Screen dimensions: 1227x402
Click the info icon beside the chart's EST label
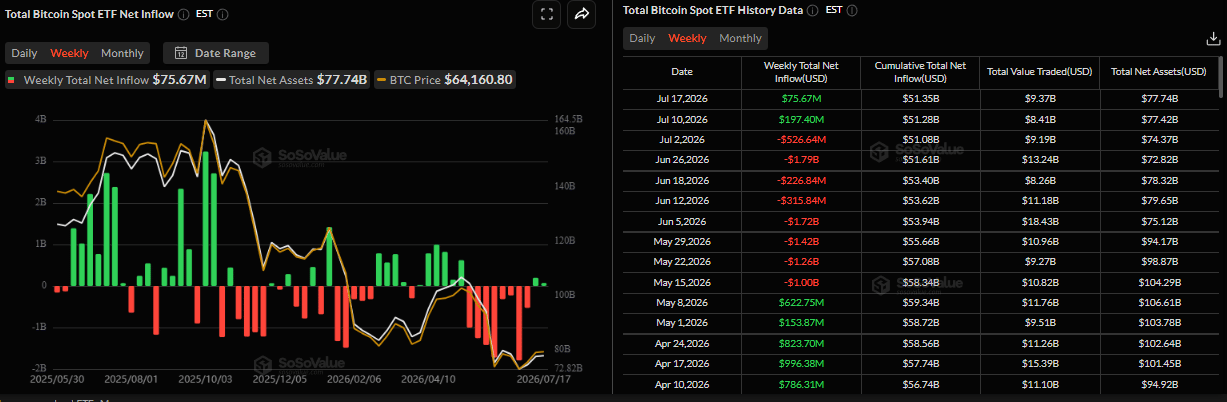coord(222,15)
